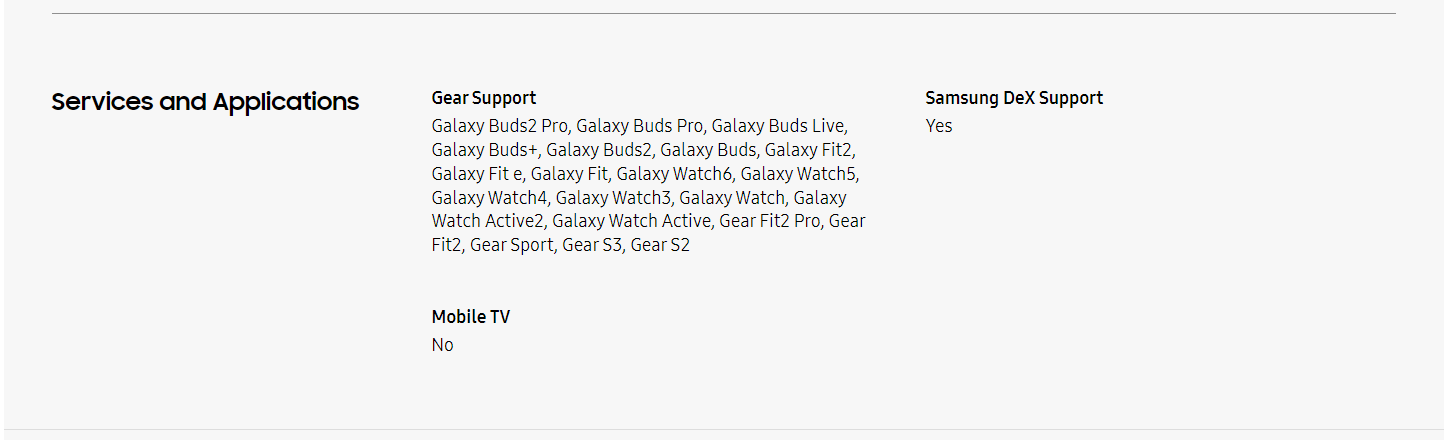1445x440 pixels.
Task: Select the "Yes" value under Samsung DeX Support
Action: pos(939,126)
